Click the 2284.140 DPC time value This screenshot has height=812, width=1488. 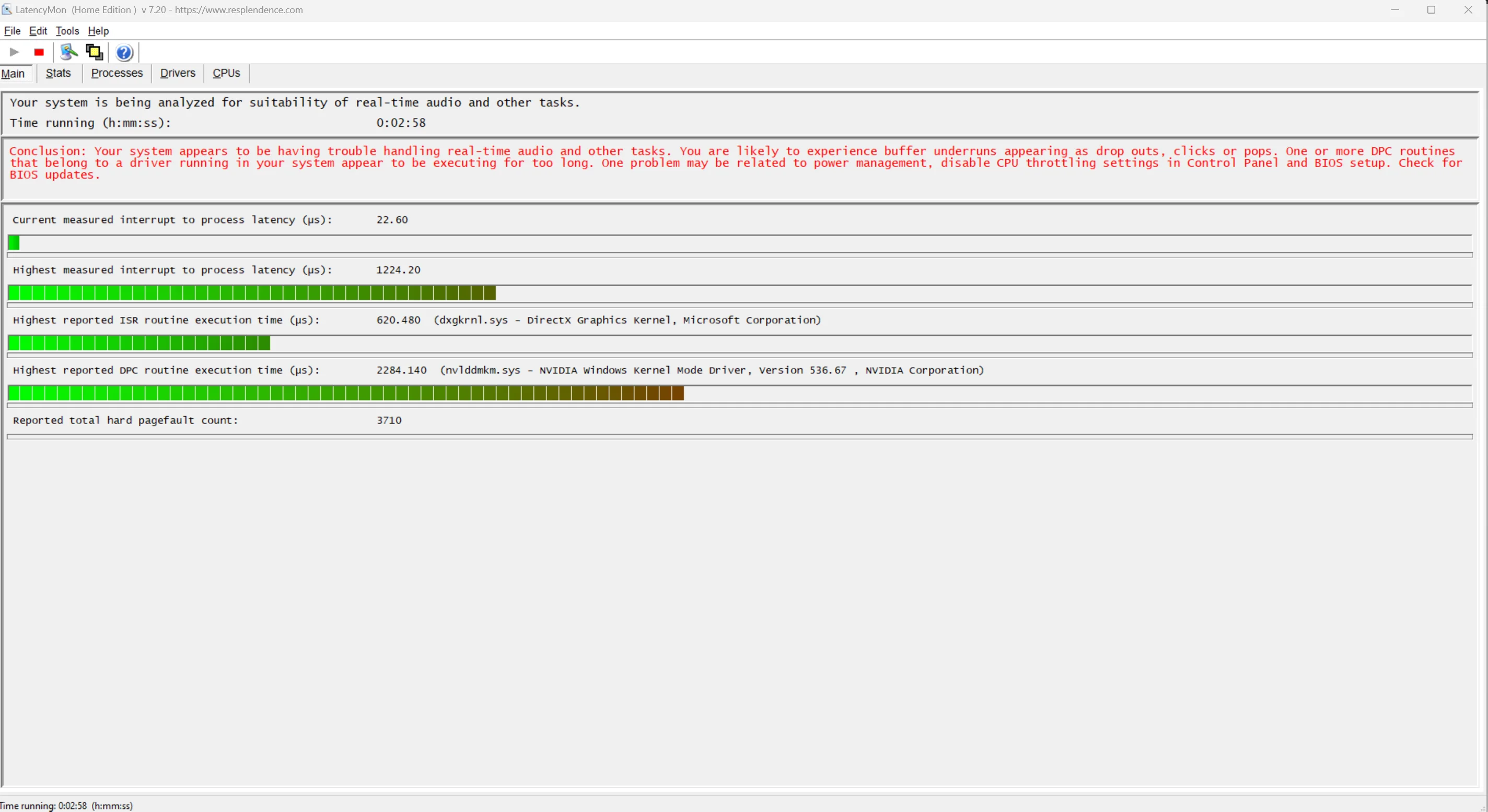click(x=401, y=370)
